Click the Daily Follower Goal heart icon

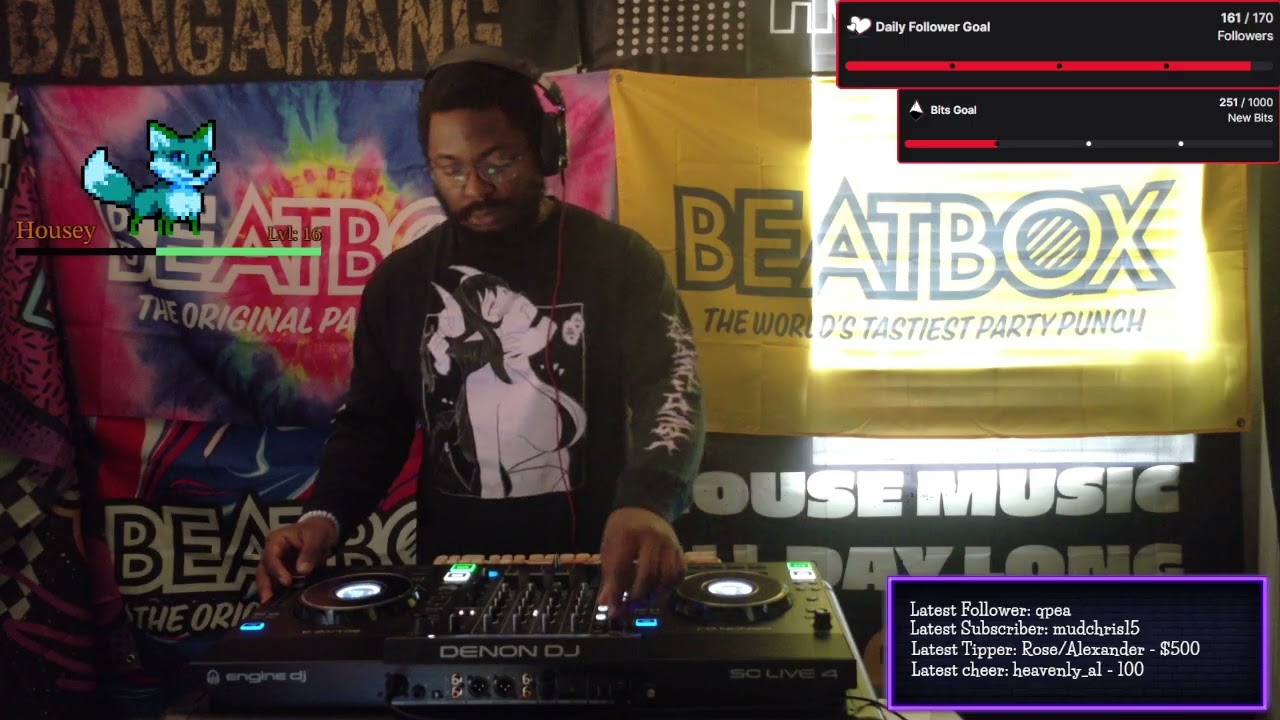click(859, 27)
